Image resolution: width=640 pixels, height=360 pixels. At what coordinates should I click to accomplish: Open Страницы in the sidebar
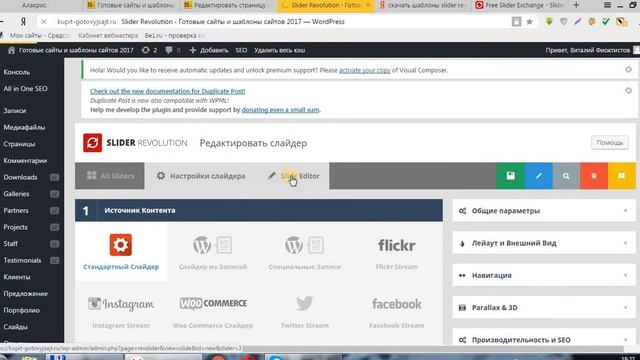(19, 144)
